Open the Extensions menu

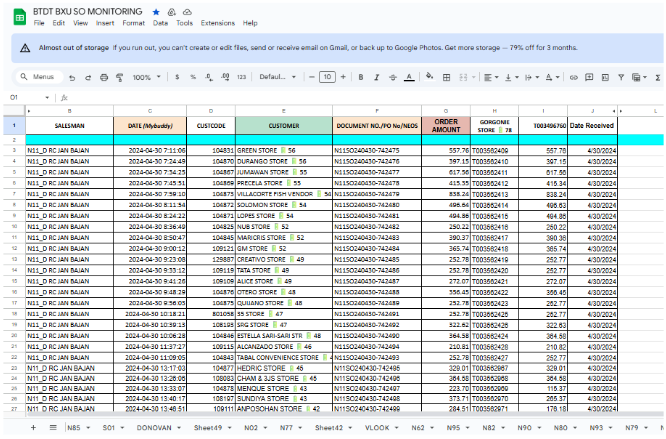pyautogui.click(x=216, y=21)
